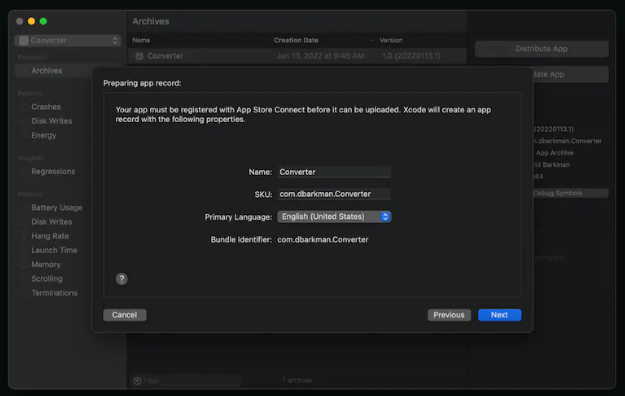This screenshot has width=625, height=396.
Task: Open Hang Rate metrics
Action: pos(50,236)
